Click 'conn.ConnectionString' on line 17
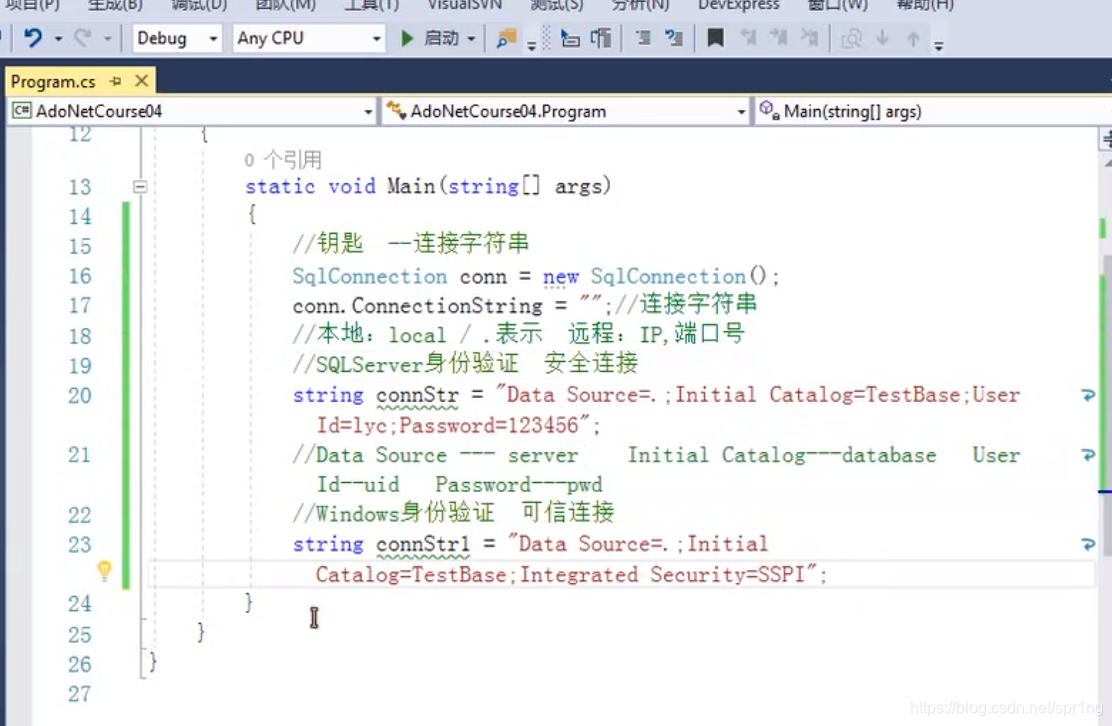Viewport: 1112px width, 726px height. coord(417,306)
